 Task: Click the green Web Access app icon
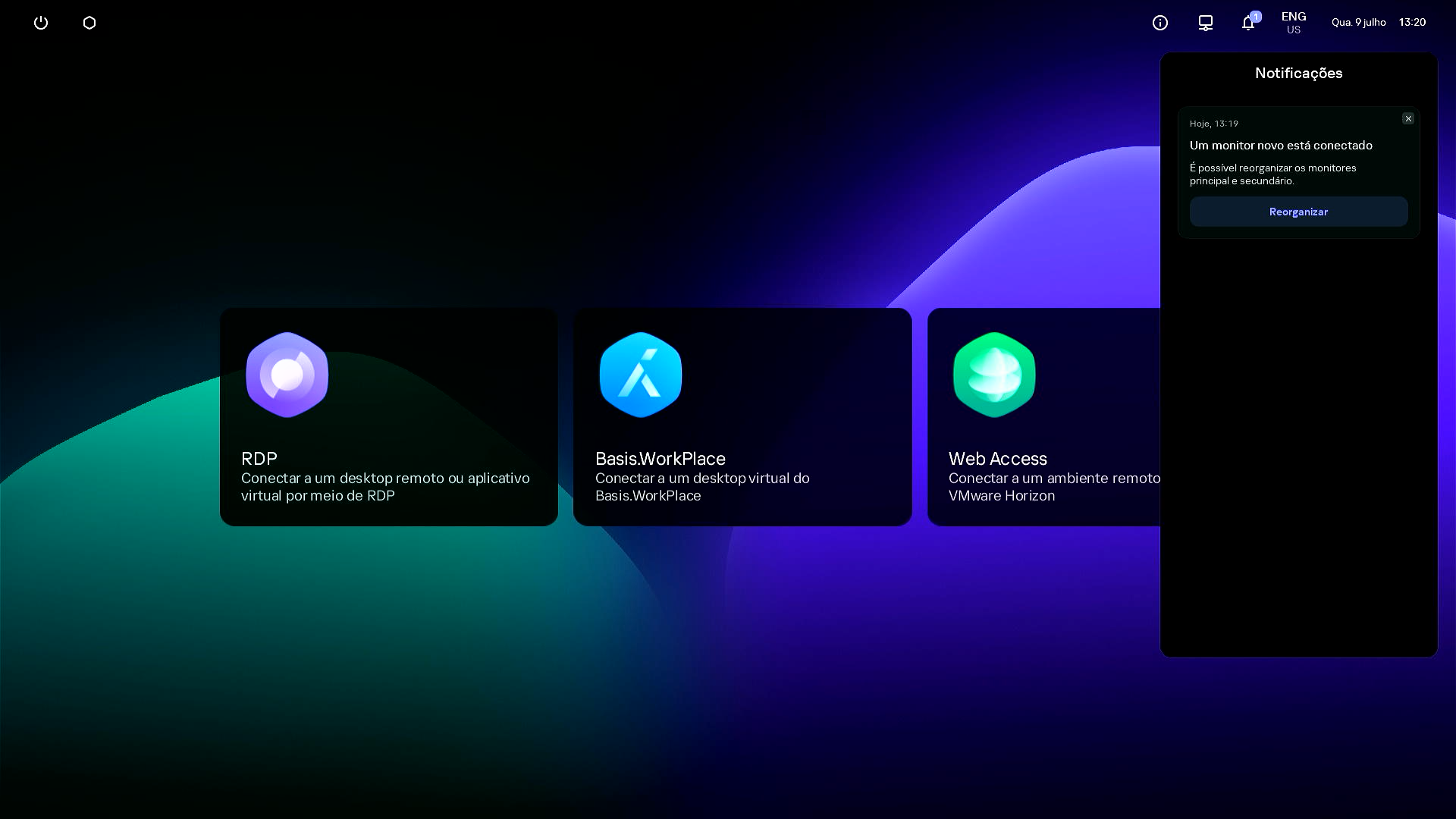coord(994,375)
